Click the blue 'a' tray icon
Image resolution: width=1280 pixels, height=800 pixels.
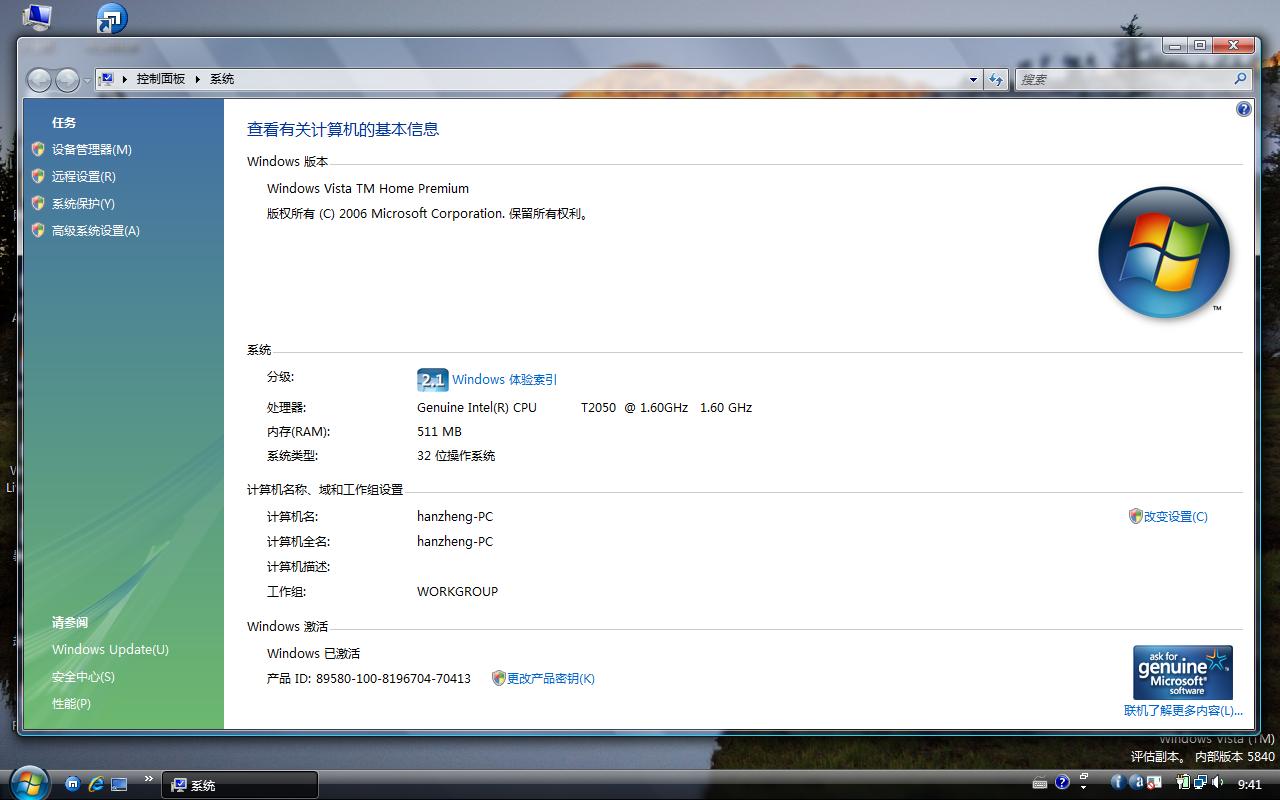click(x=1137, y=783)
